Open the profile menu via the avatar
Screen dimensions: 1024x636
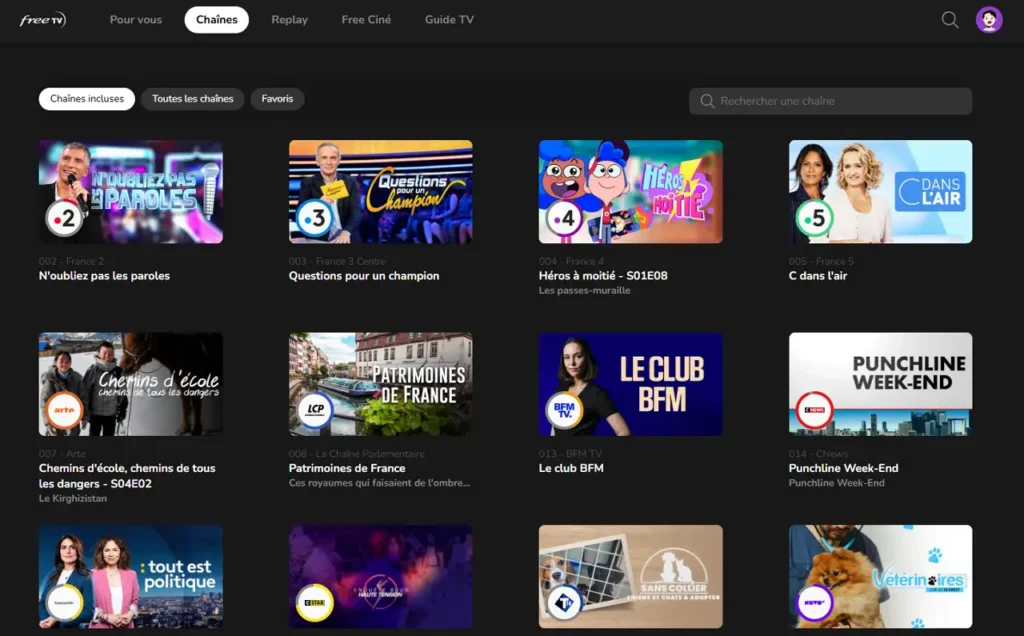tap(988, 19)
